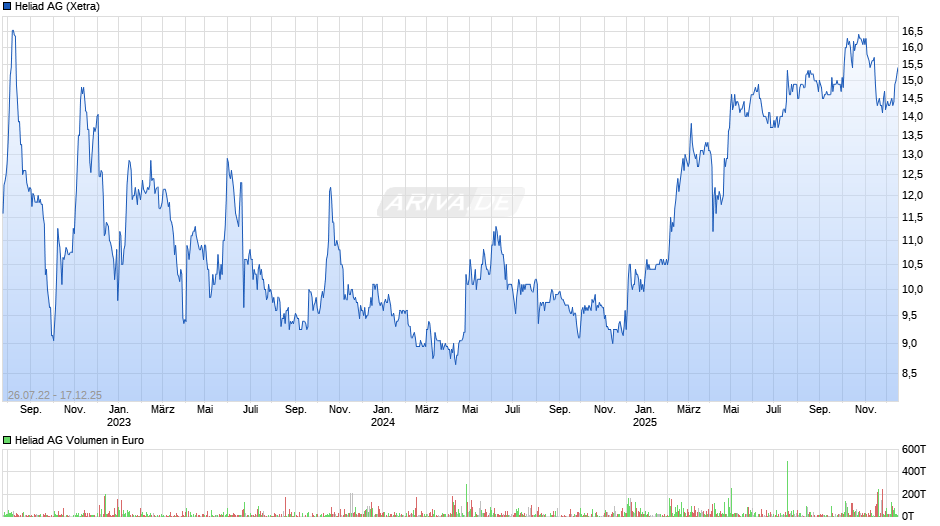
Task: Select the 'Heliad AG (Xetra)' chart title
Action: pyautogui.click(x=58, y=7)
